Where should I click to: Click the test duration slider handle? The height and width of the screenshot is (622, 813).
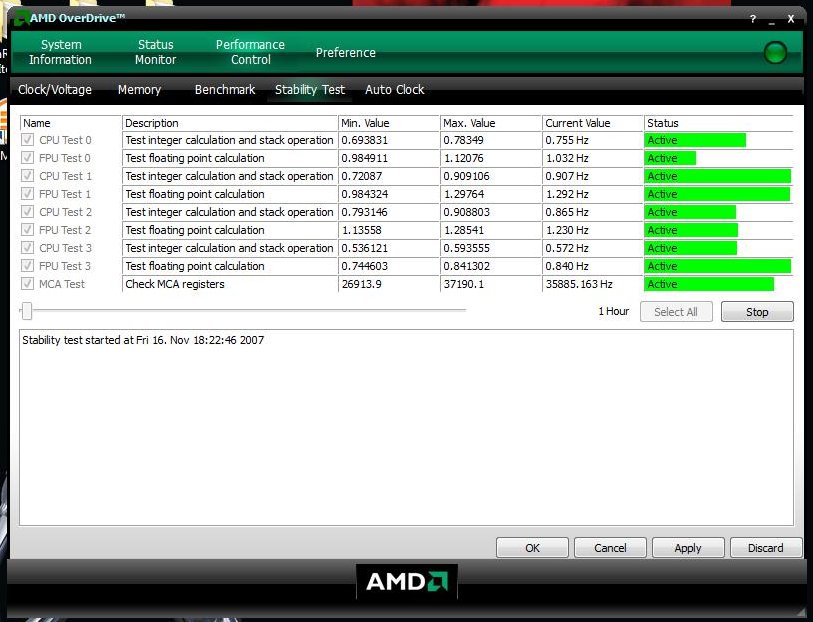pyautogui.click(x=27, y=311)
